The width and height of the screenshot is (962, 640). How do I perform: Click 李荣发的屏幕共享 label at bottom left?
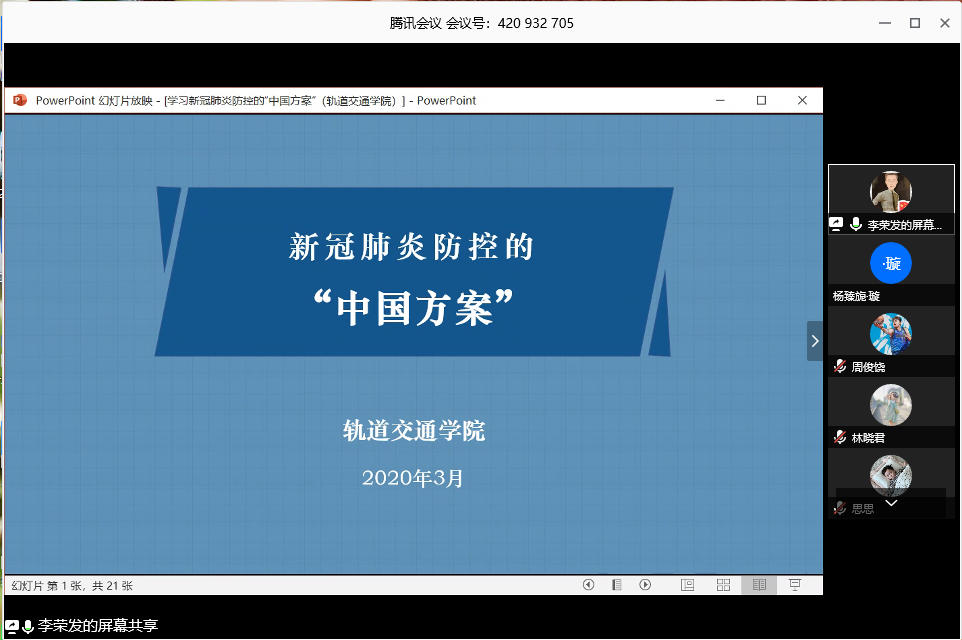tap(97, 626)
